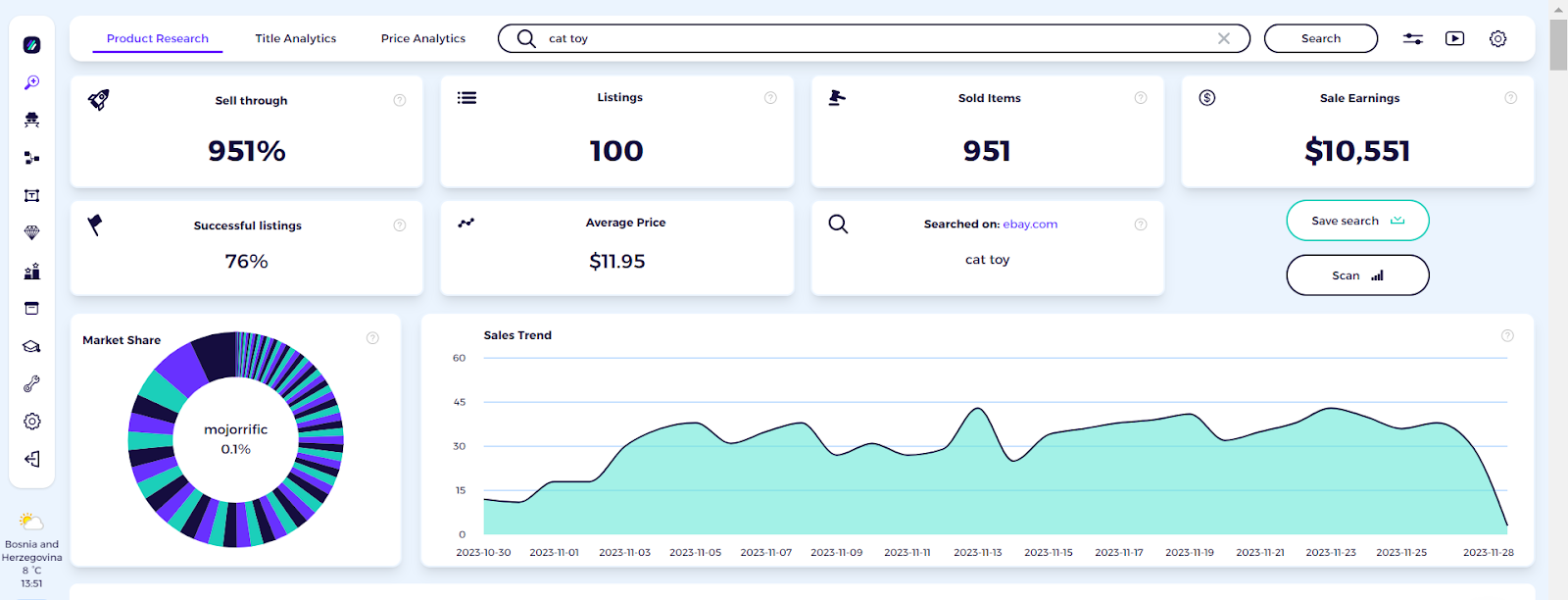The width and height of the screenshot is (1568, 600).
Task: Click the Listings help question mark
Action: (x=770, y=97)
